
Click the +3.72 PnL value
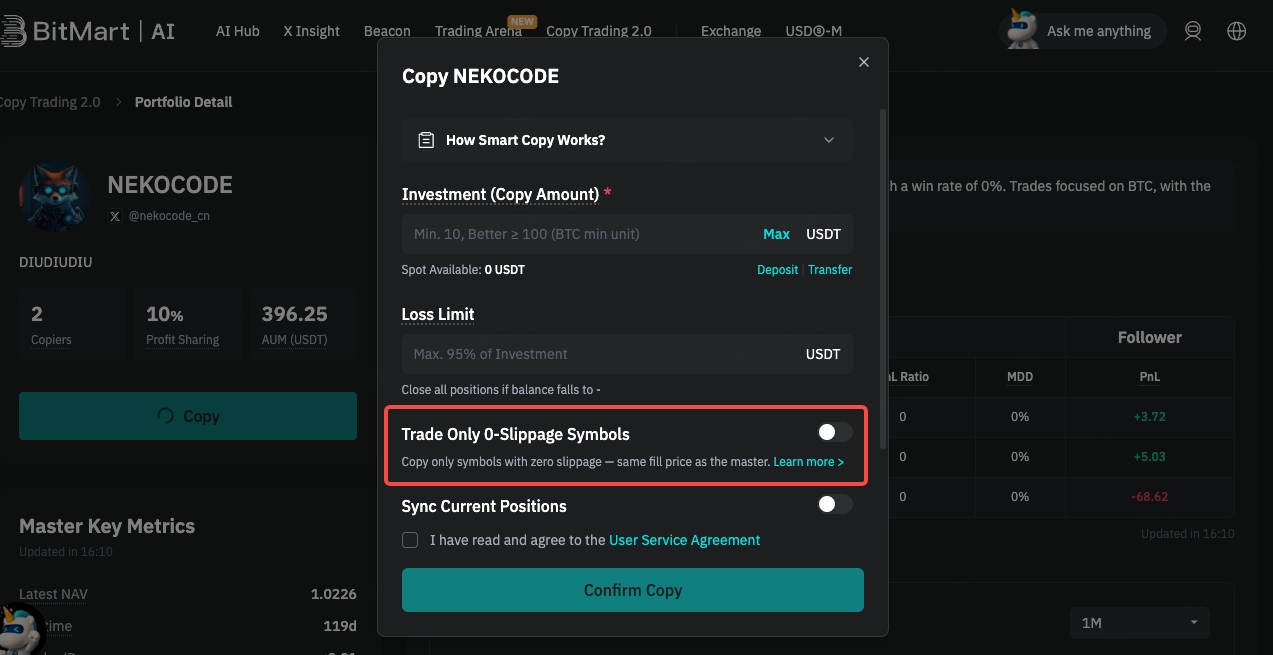[1148, 416]
